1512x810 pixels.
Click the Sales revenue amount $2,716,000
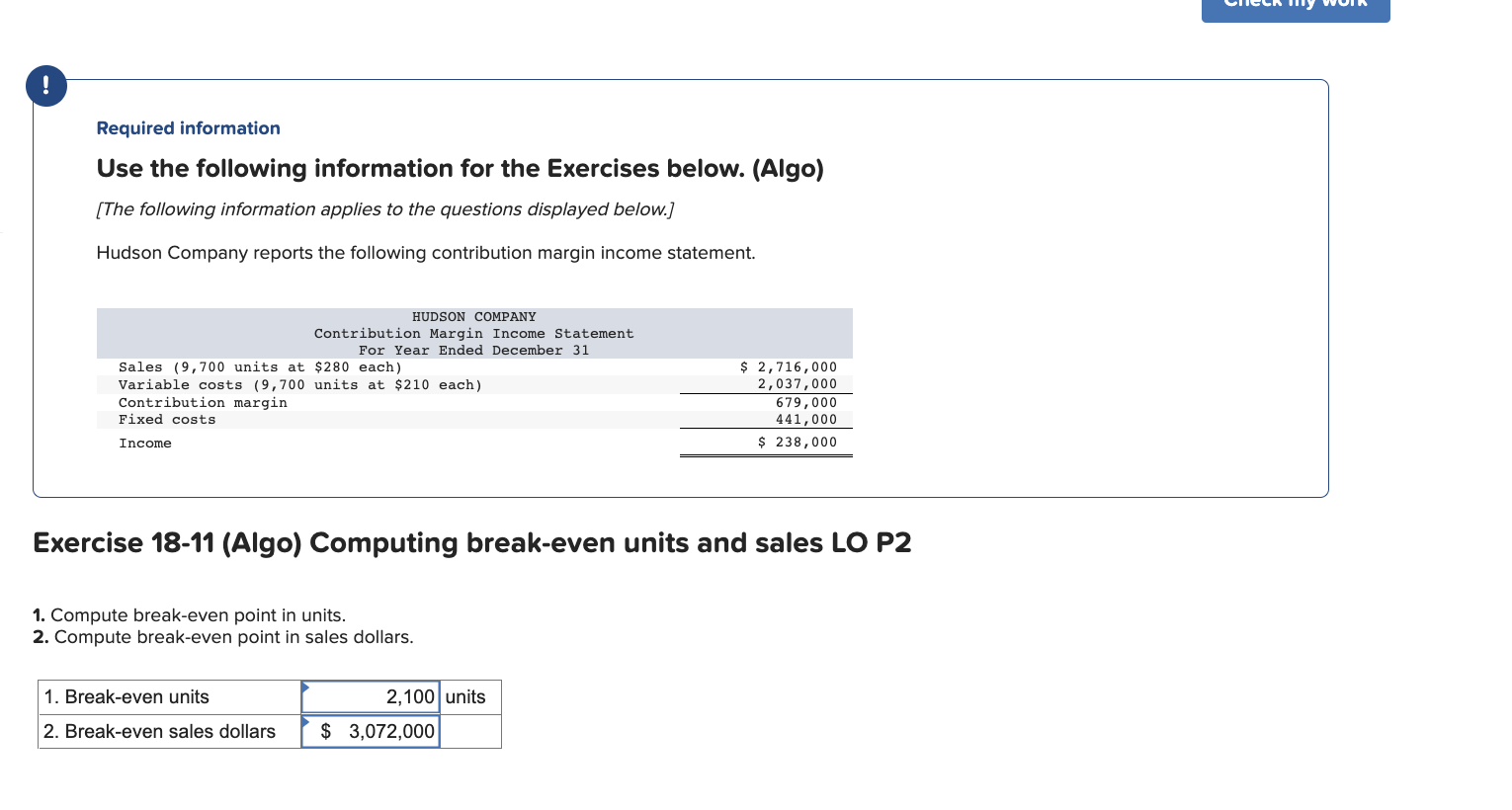(x=787, y=366)
